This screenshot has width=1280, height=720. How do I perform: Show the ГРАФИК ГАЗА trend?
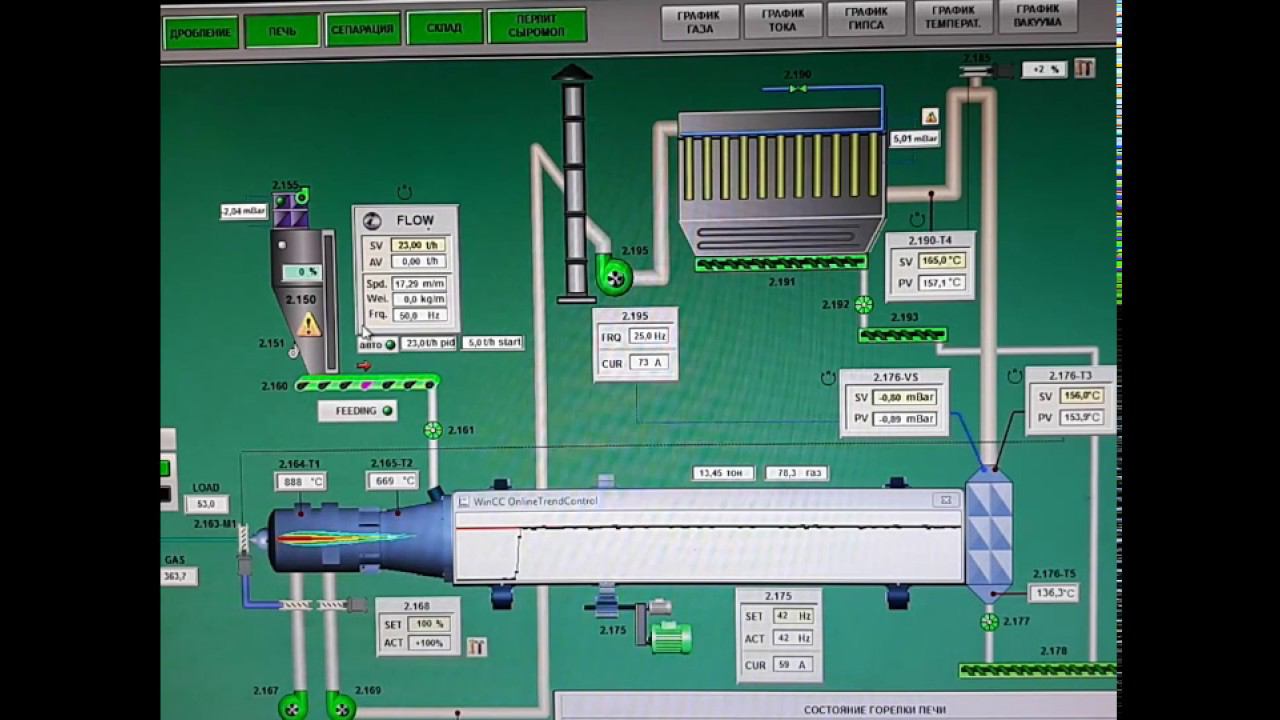pyautogui.click(x=700, y=22)
